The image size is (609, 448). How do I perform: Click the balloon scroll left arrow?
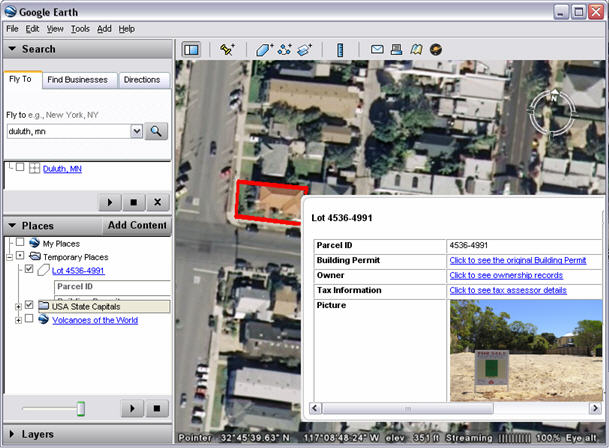[x=315, y=408]
